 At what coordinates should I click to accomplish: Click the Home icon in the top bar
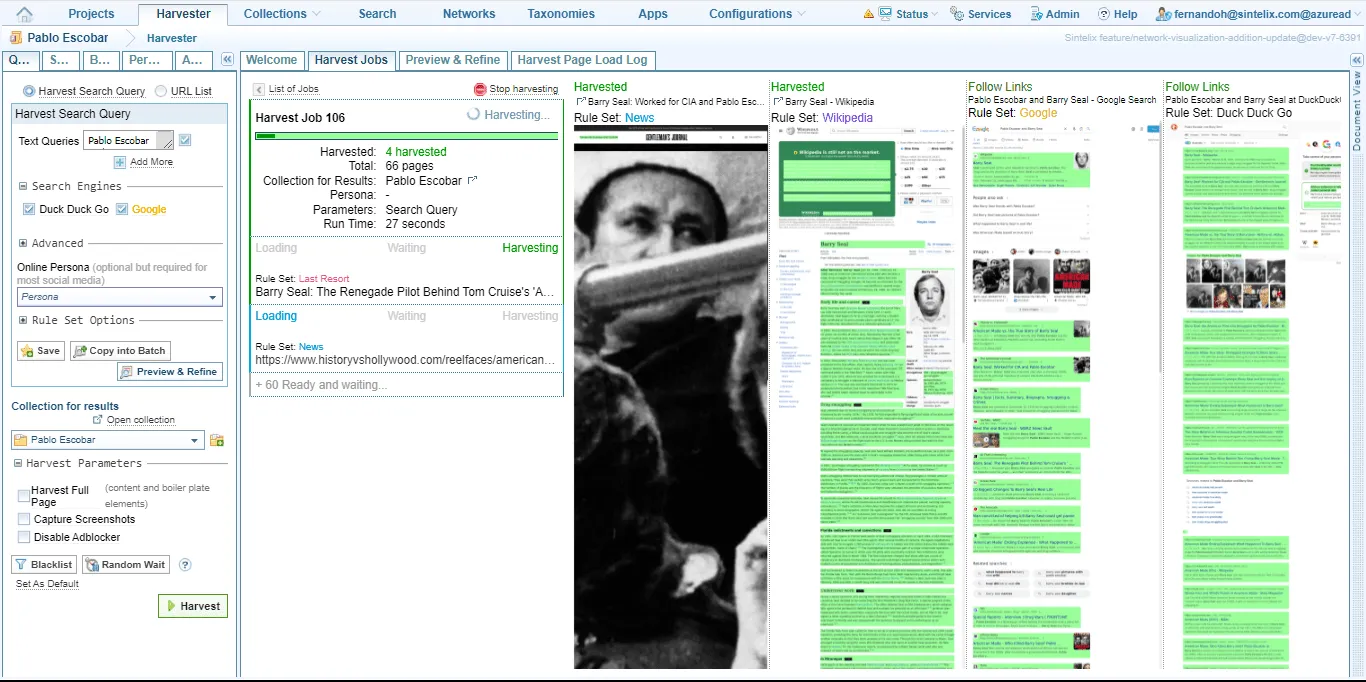point(25,14)
